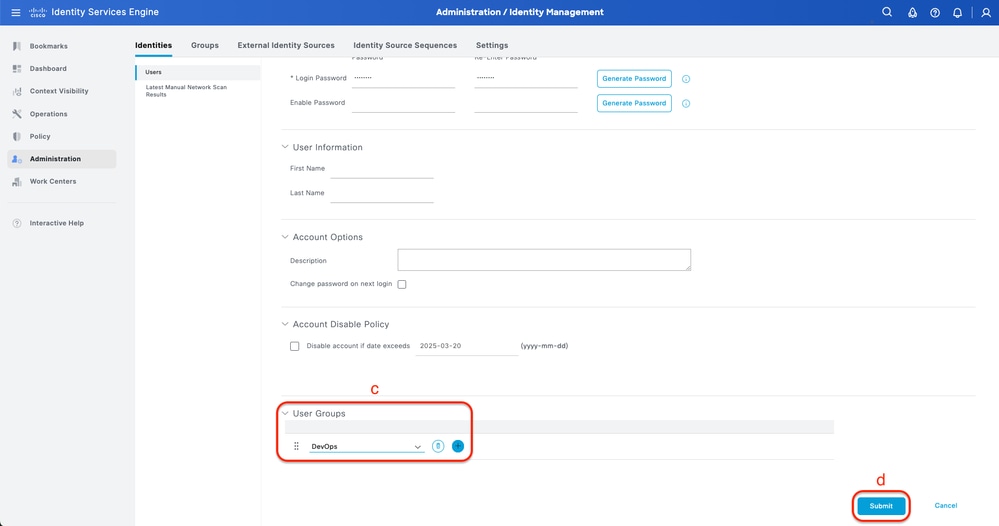Go to Bookmarks in sidebar
The height and width of the screenshot is (526, 999).
pos(48,46)
